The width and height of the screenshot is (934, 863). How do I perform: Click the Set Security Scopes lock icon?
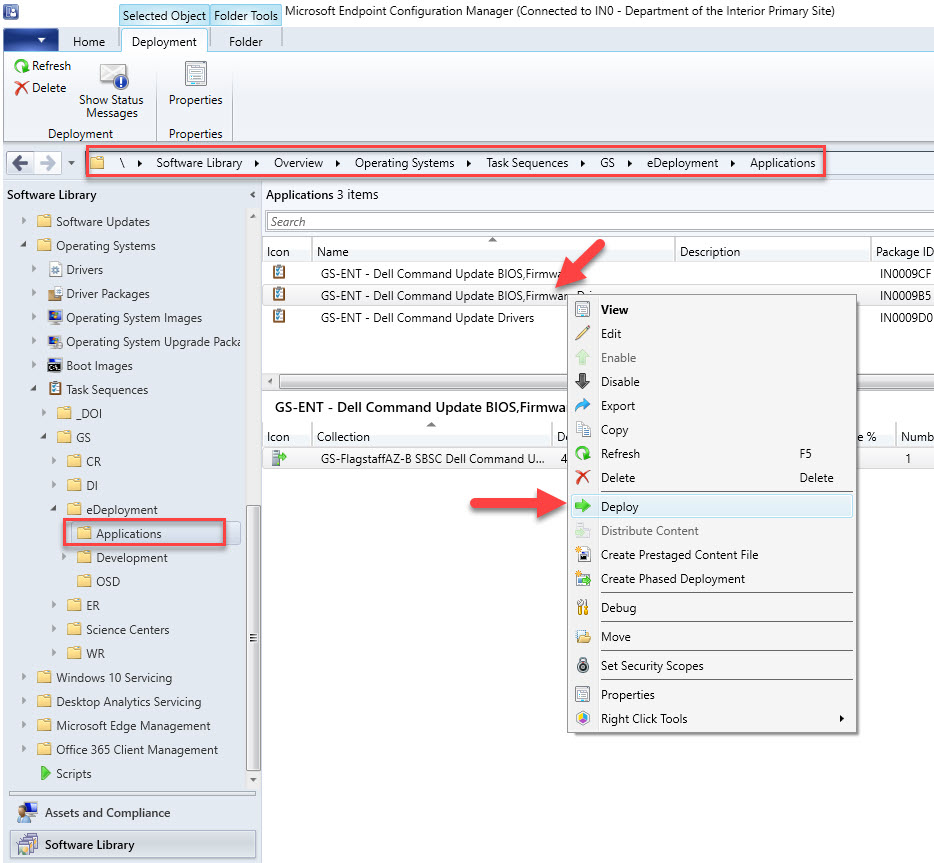click(x=583, y=665)
